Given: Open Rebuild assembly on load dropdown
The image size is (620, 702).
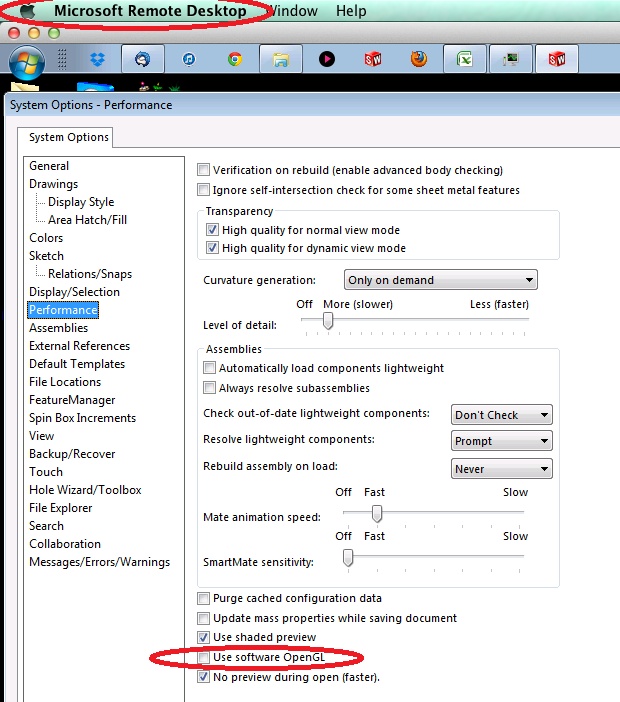Looking at the screenshot, I should (501, 469).
